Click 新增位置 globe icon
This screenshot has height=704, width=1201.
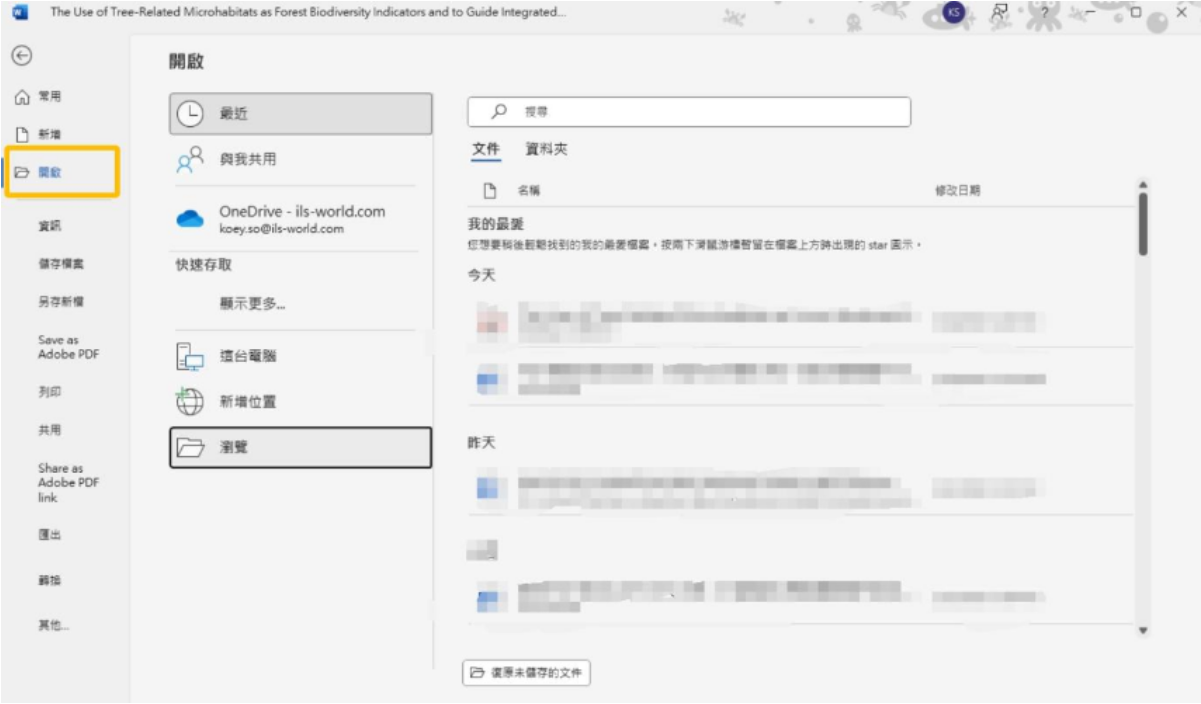190,402
